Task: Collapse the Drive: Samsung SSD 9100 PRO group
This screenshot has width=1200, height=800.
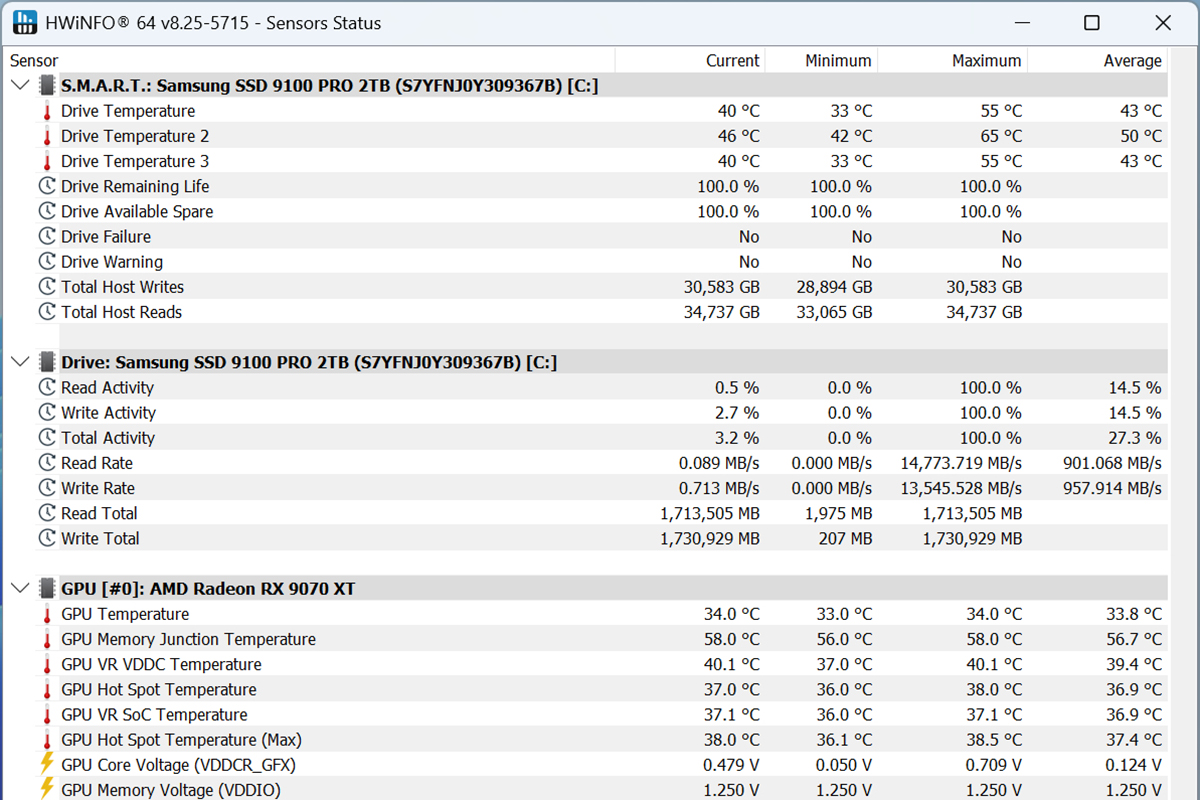Action: (x=19, y=362)
